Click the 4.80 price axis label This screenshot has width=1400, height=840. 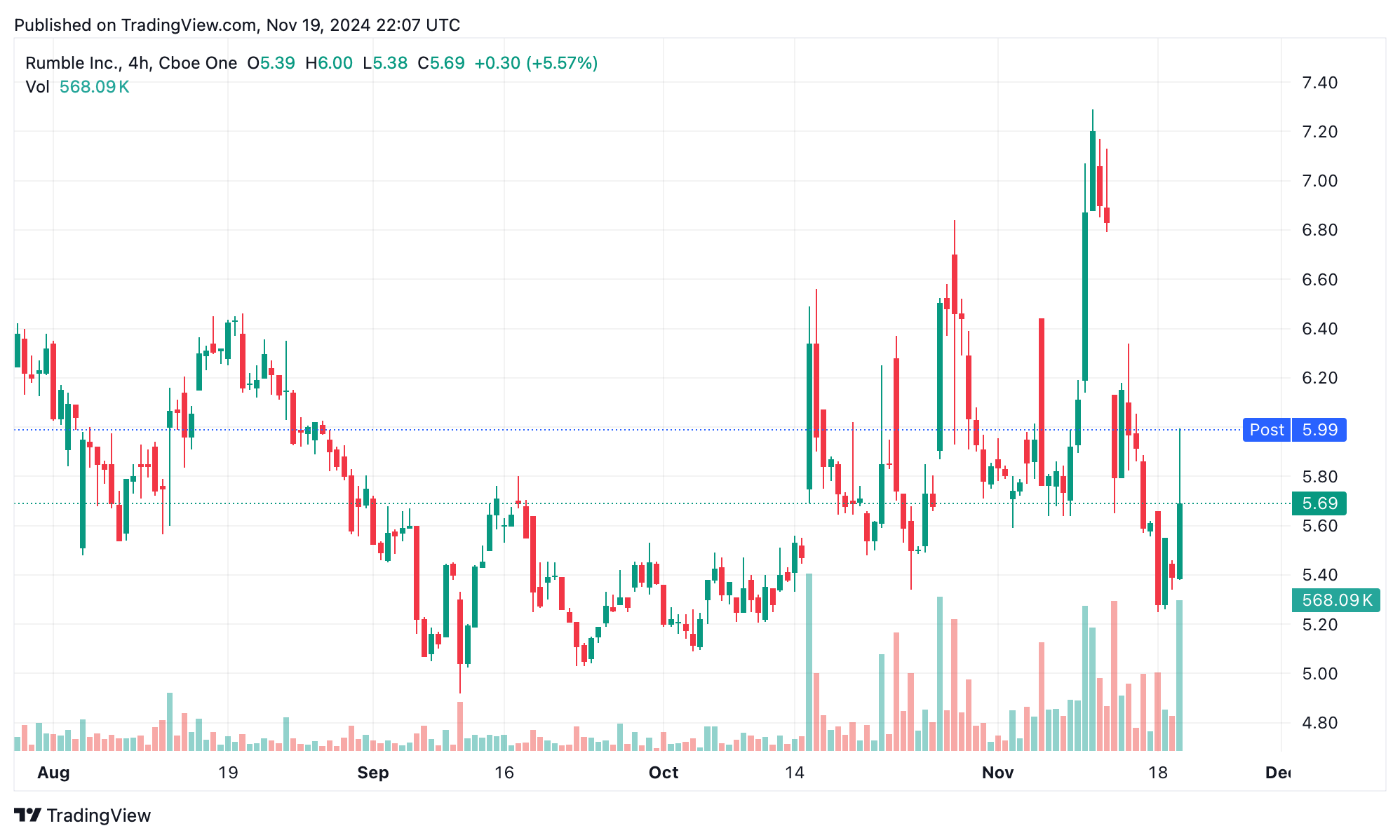click(x=1320, y=723)
